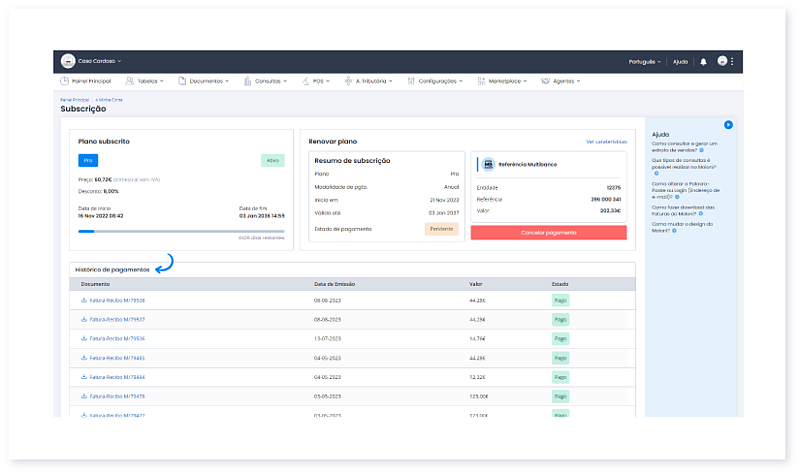800x474 pixels.
Task: Open the Ajuda link in top bar
Action: (680, 62)
